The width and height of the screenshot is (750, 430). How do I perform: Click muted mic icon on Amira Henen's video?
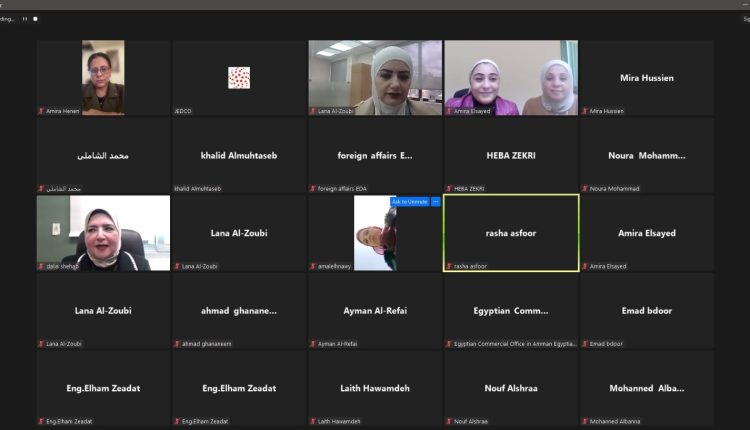click(x=42, y=111)
